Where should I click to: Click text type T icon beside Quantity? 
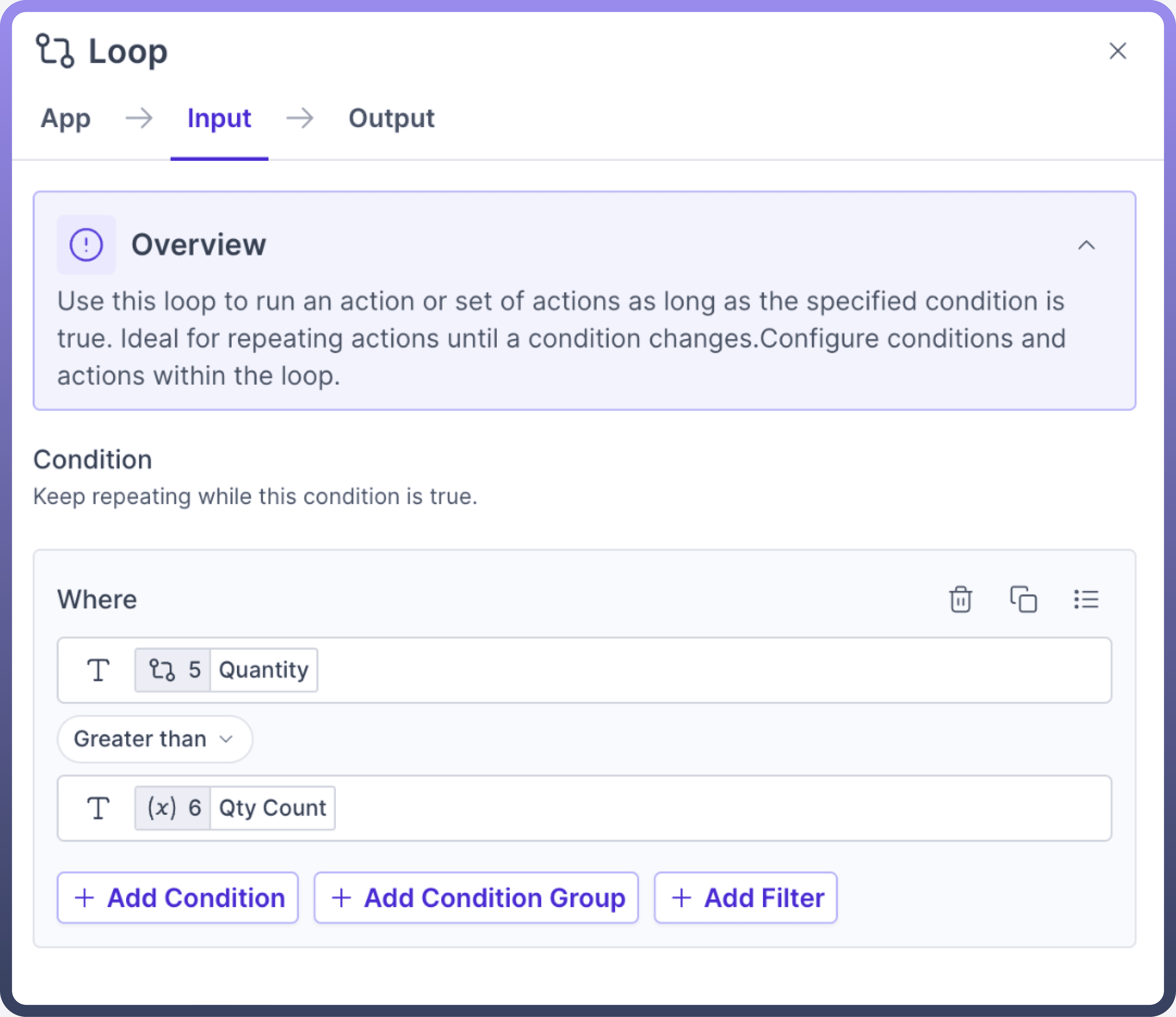98,670
